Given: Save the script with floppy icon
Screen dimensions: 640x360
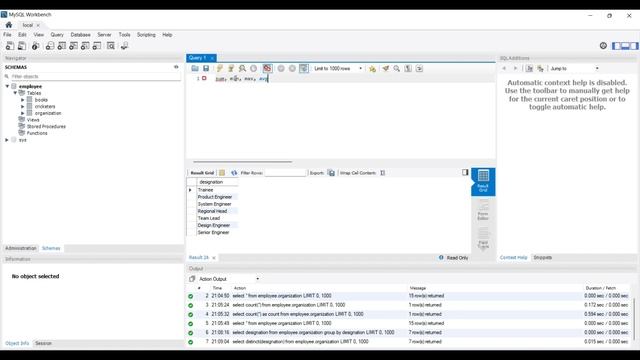Looking at the screenshot, I should point(206,69).
